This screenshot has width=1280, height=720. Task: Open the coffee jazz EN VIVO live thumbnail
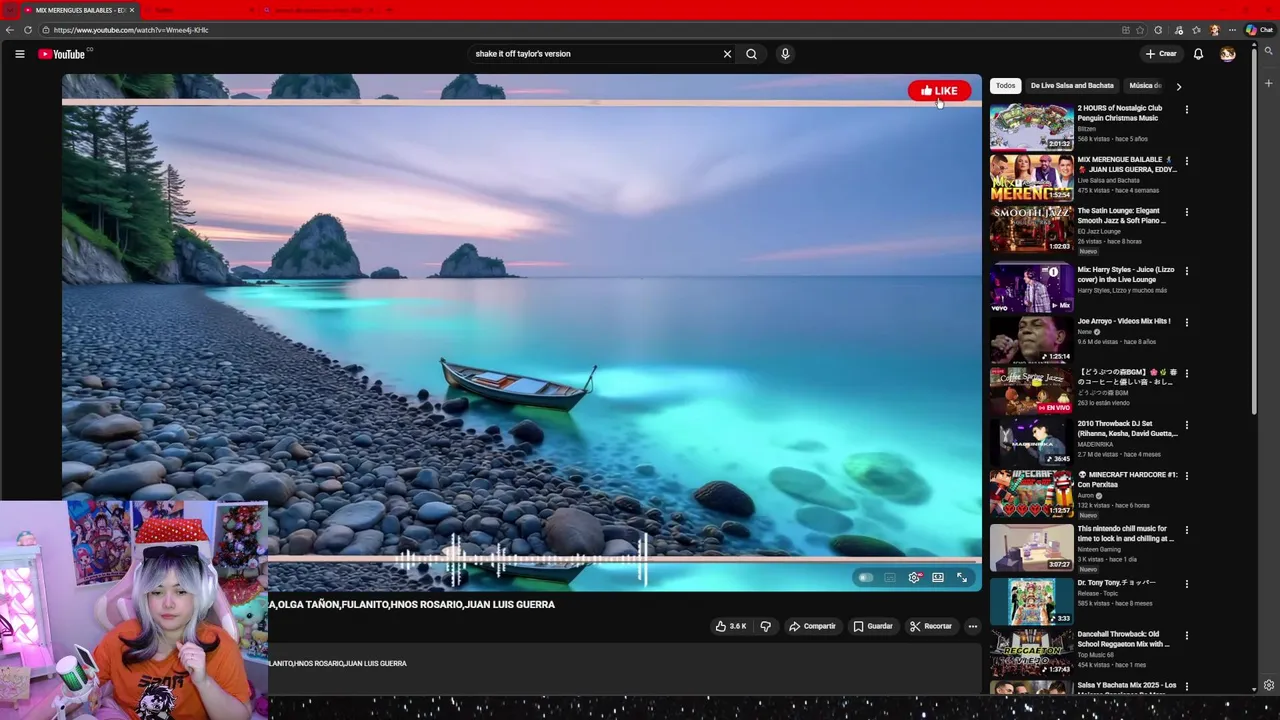[x=1032, y=391]
